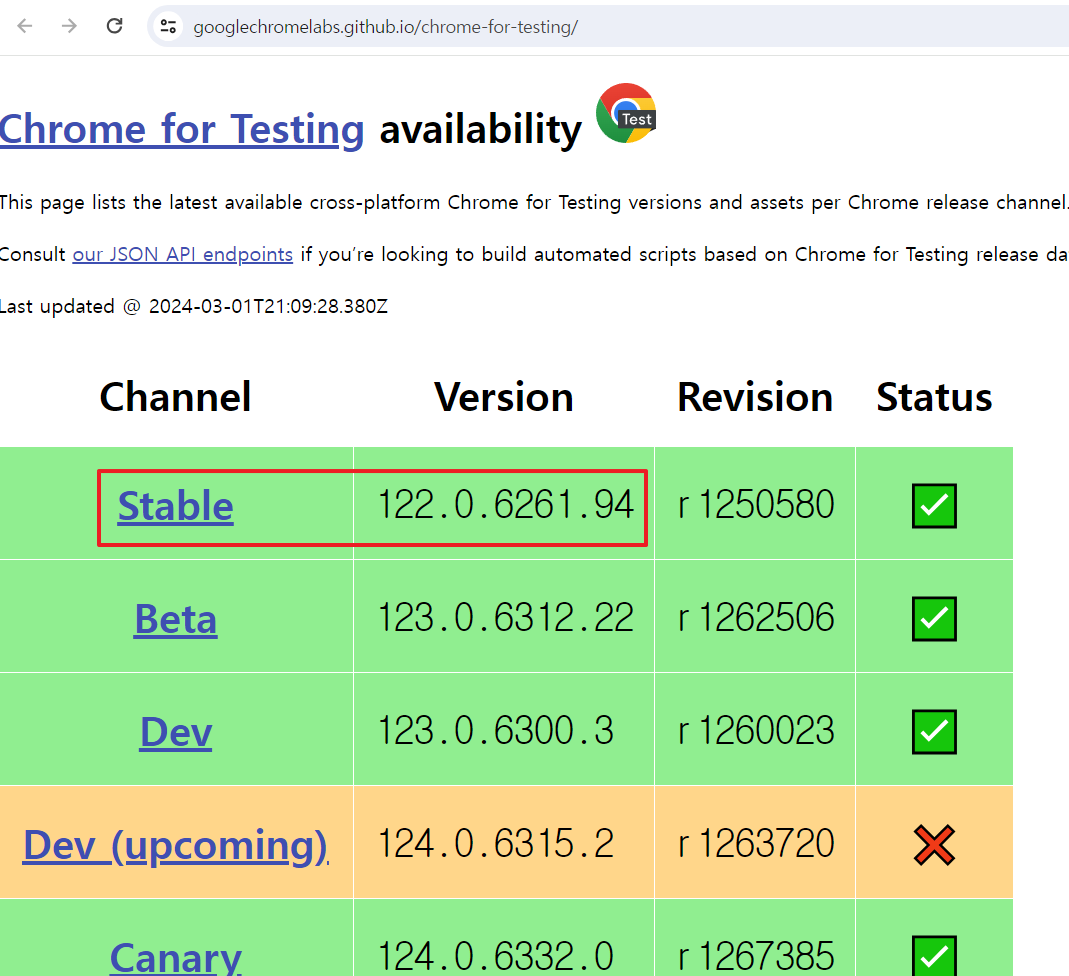This screenshot has width=1069, height=976.
Task: Open the Chrome for Testing heading link
Action: click(181, 129)
